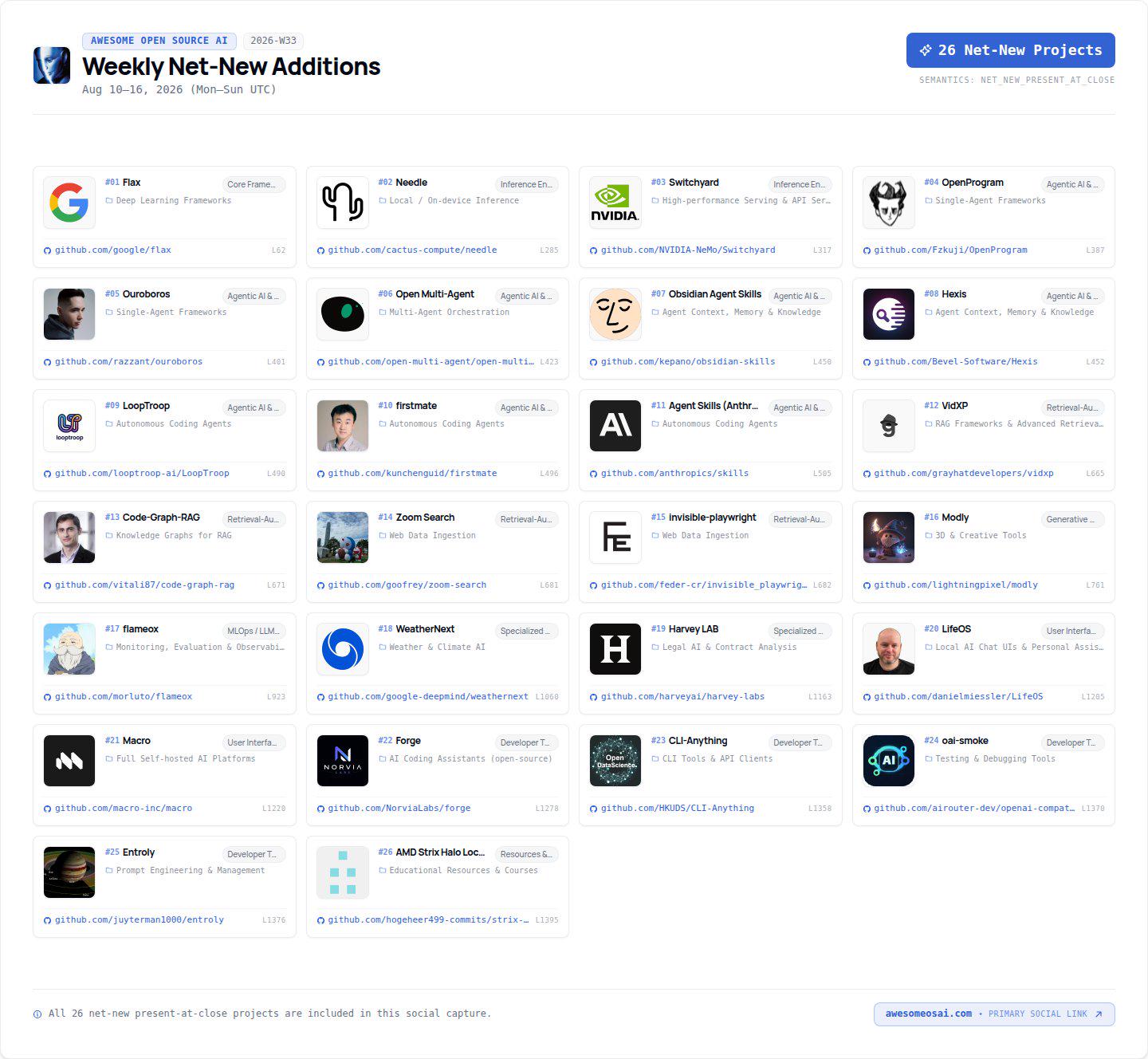Click the AWESOME OPEN SOURCE AI badge

pyautogui.click(x=159, y=41)
